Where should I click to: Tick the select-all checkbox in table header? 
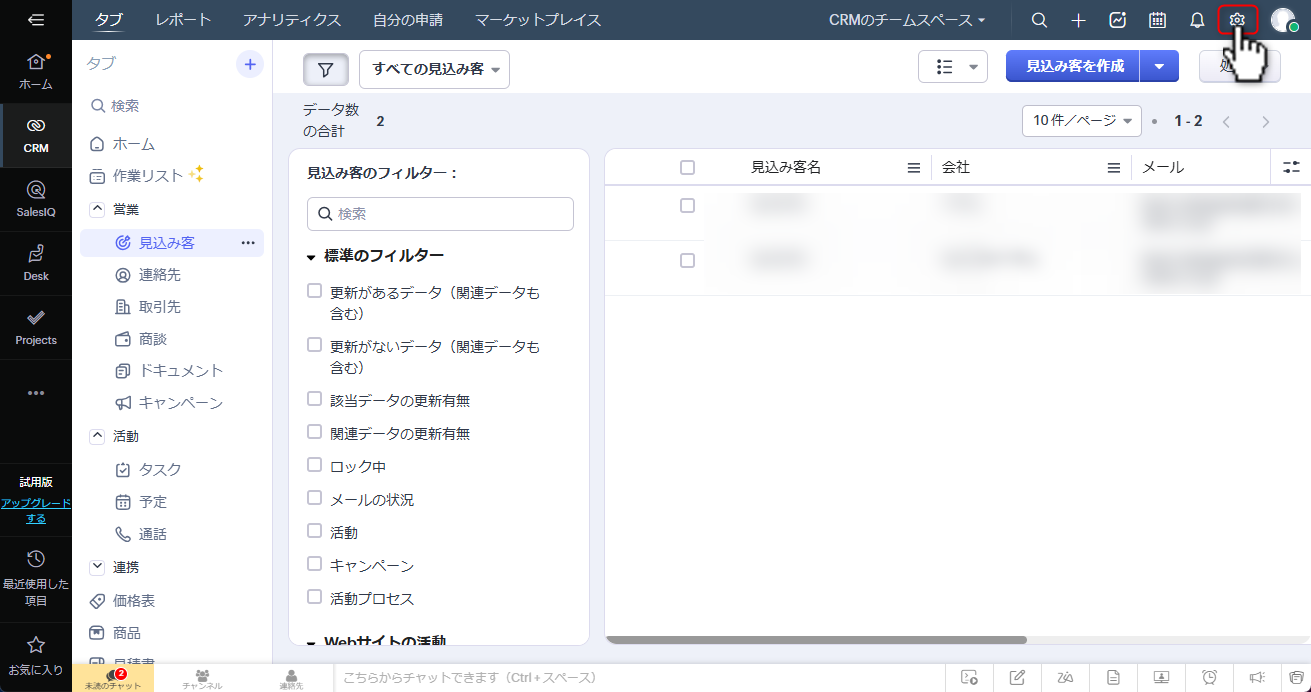pos(687,167)
